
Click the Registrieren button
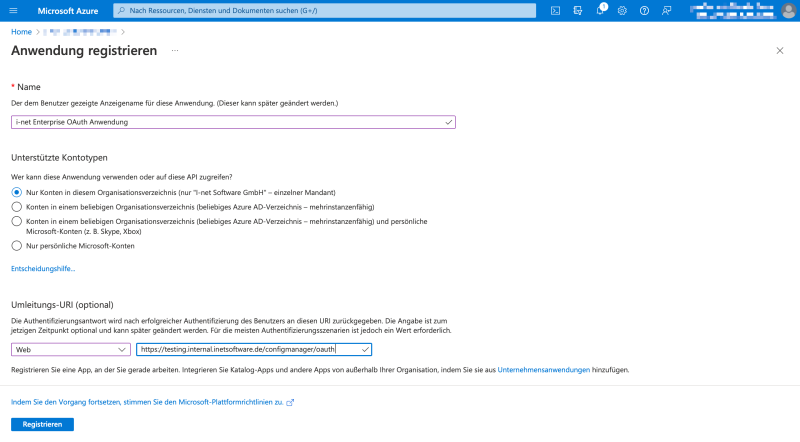(x=42, y=424)
